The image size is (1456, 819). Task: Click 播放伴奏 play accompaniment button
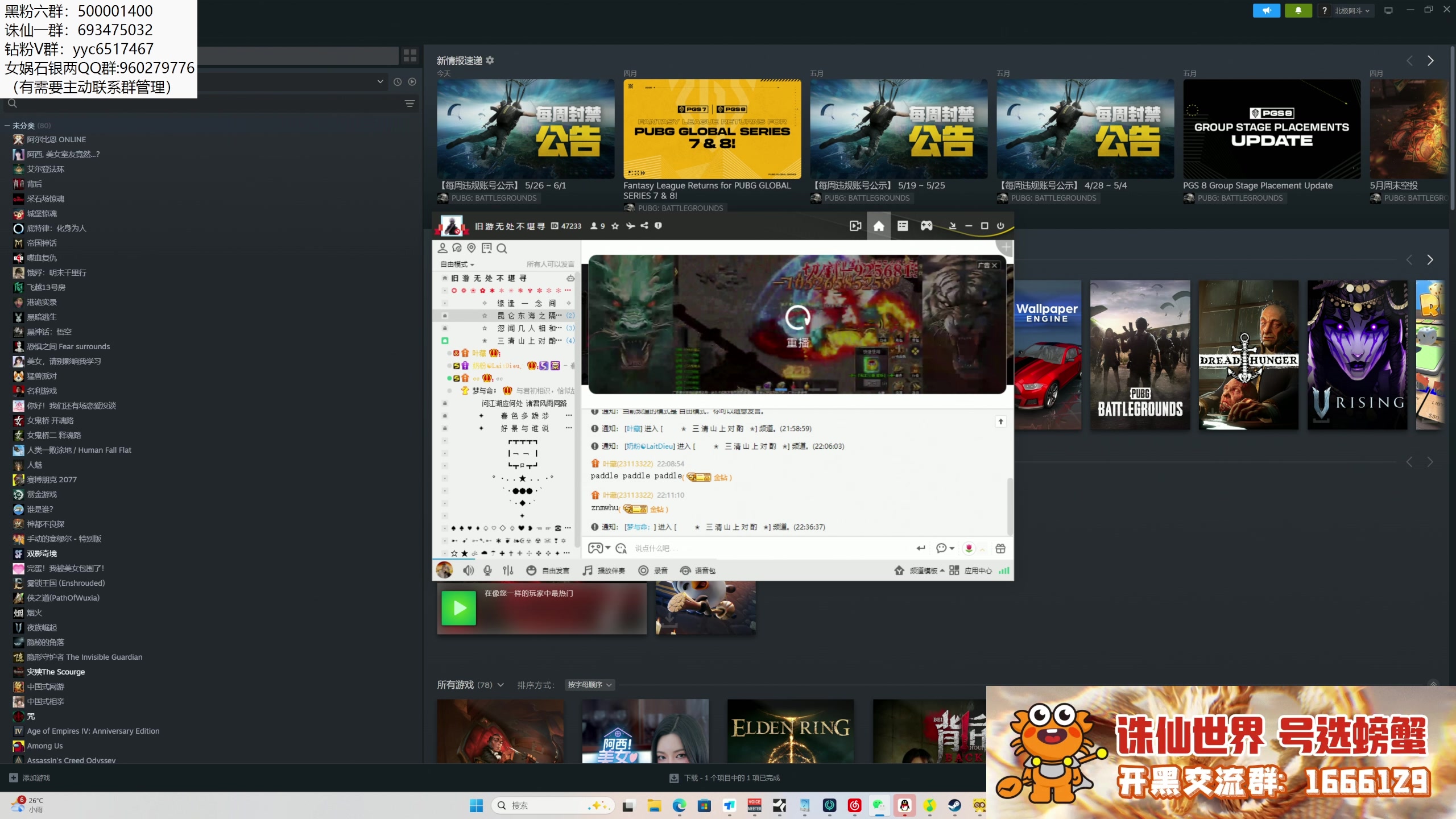point(604,570)
